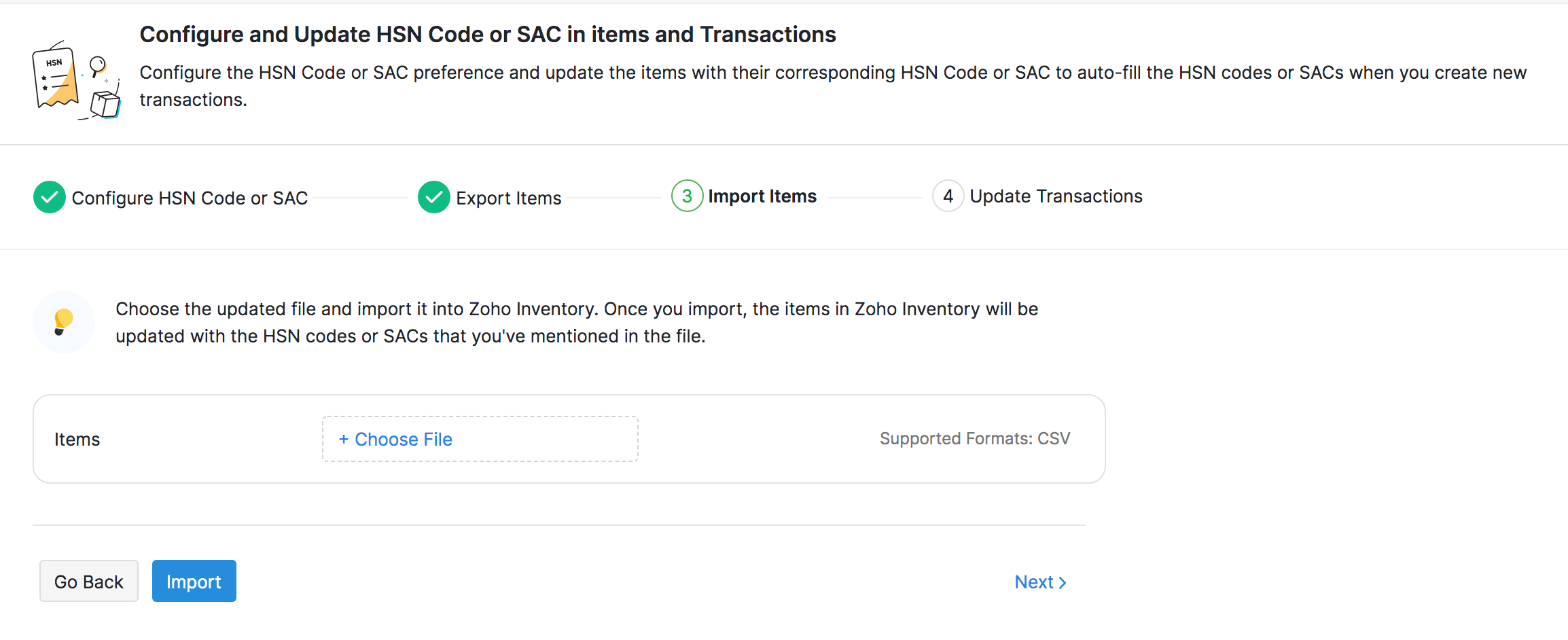
Task: Click the Next link
Action: [1034, 582]
